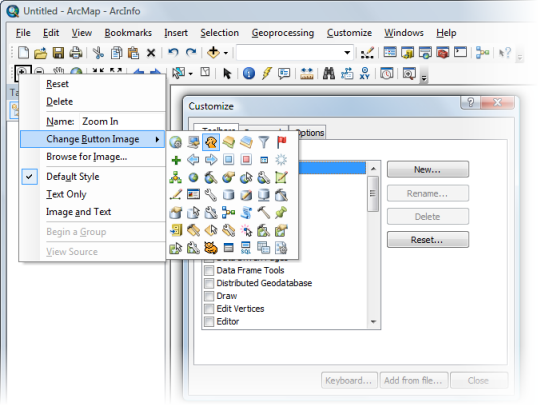Open the Bookmarks menu
The width and height of the screenshot is (538, 405).
[x=128, y=33]
